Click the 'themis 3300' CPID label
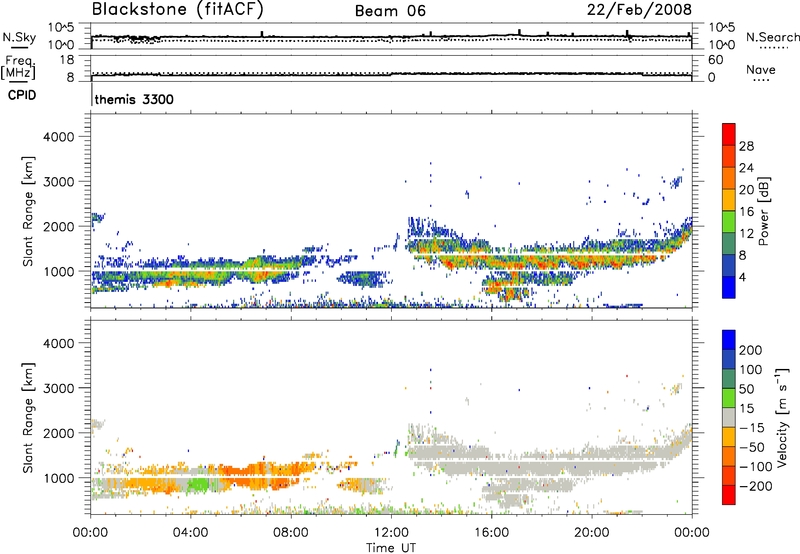 (134, 99)
